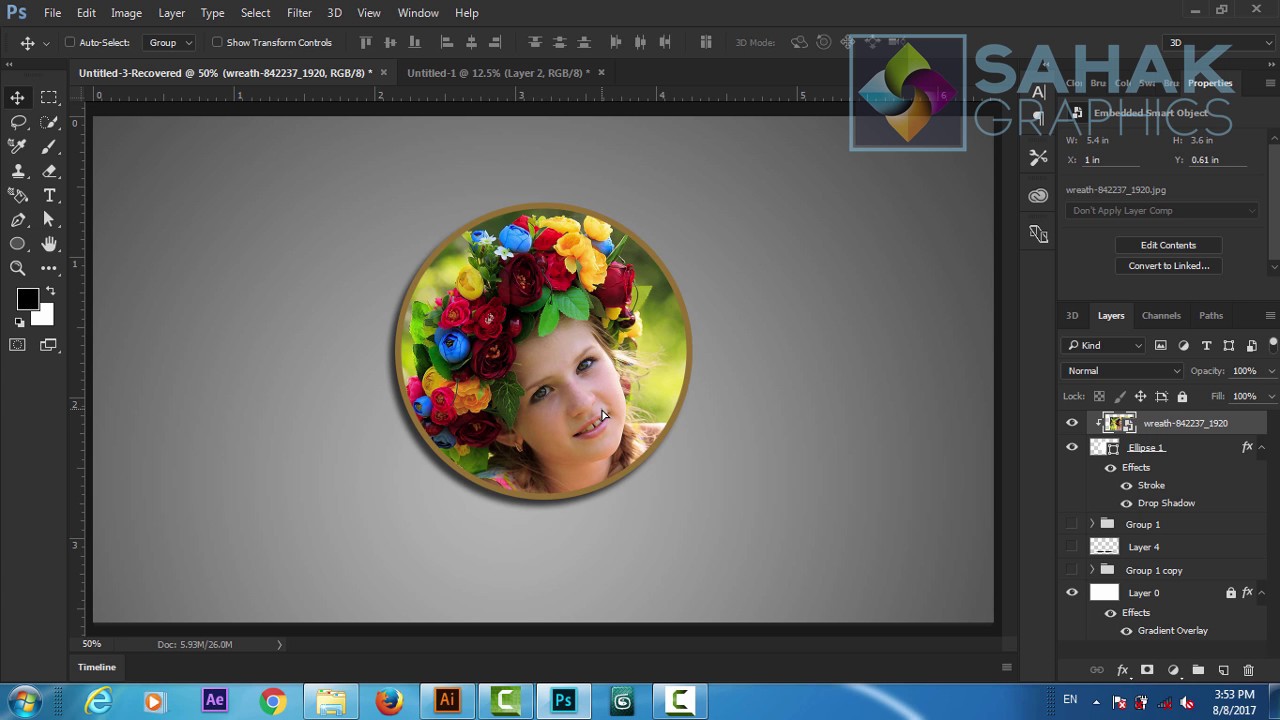Image resolution: width=1280 pixels, height=720 pixels.
Task: Open the Filter menu
Action: pyautogui.click(x=299, y=13)
